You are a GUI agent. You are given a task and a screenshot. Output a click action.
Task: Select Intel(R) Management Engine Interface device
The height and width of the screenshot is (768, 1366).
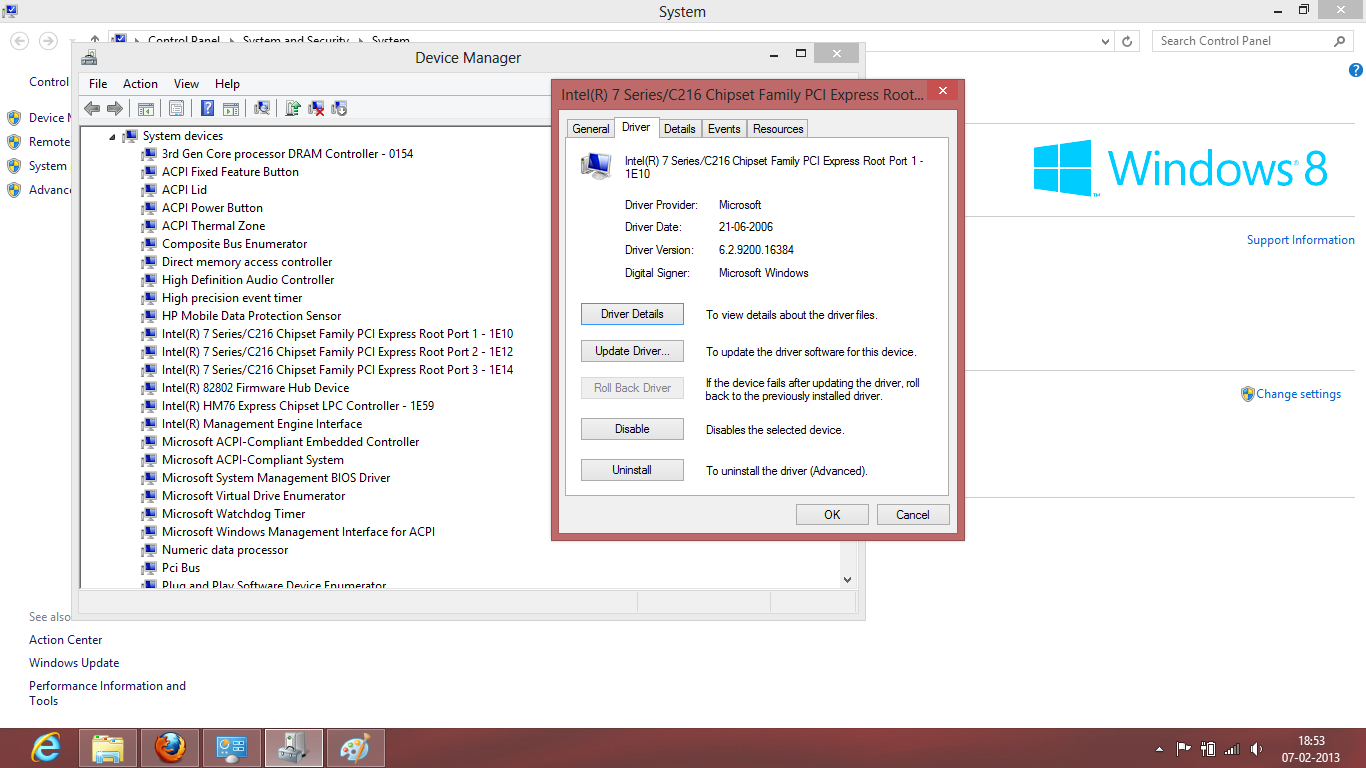[x=262, y=424]
